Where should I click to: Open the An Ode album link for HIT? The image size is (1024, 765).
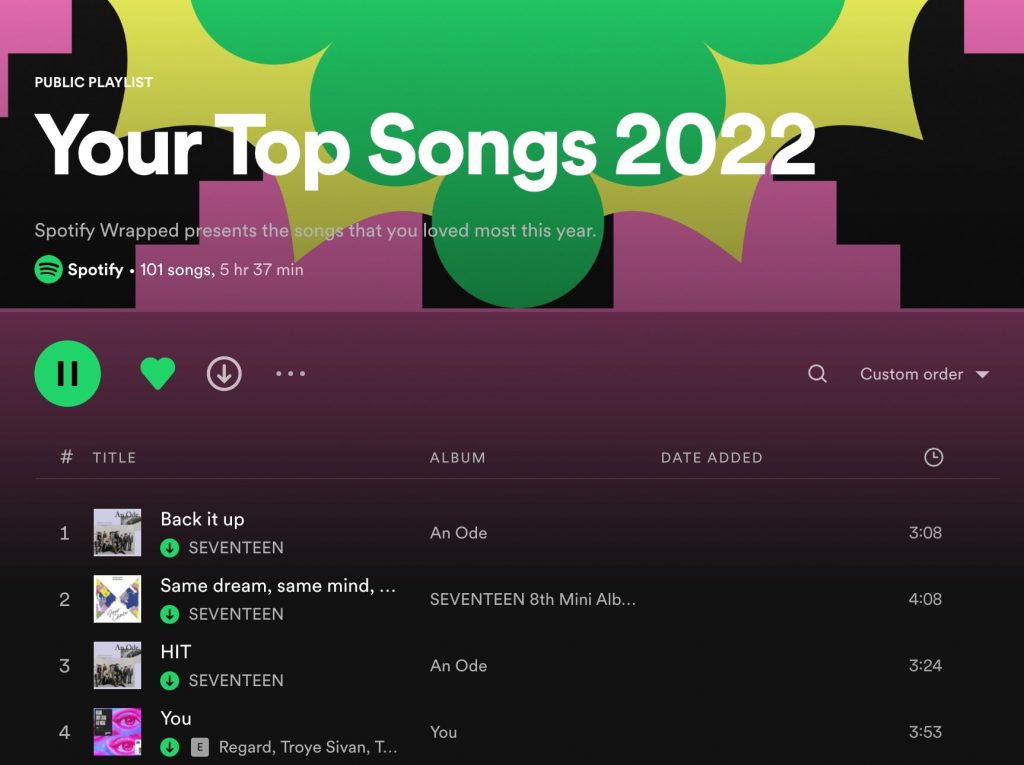(458, 666)
